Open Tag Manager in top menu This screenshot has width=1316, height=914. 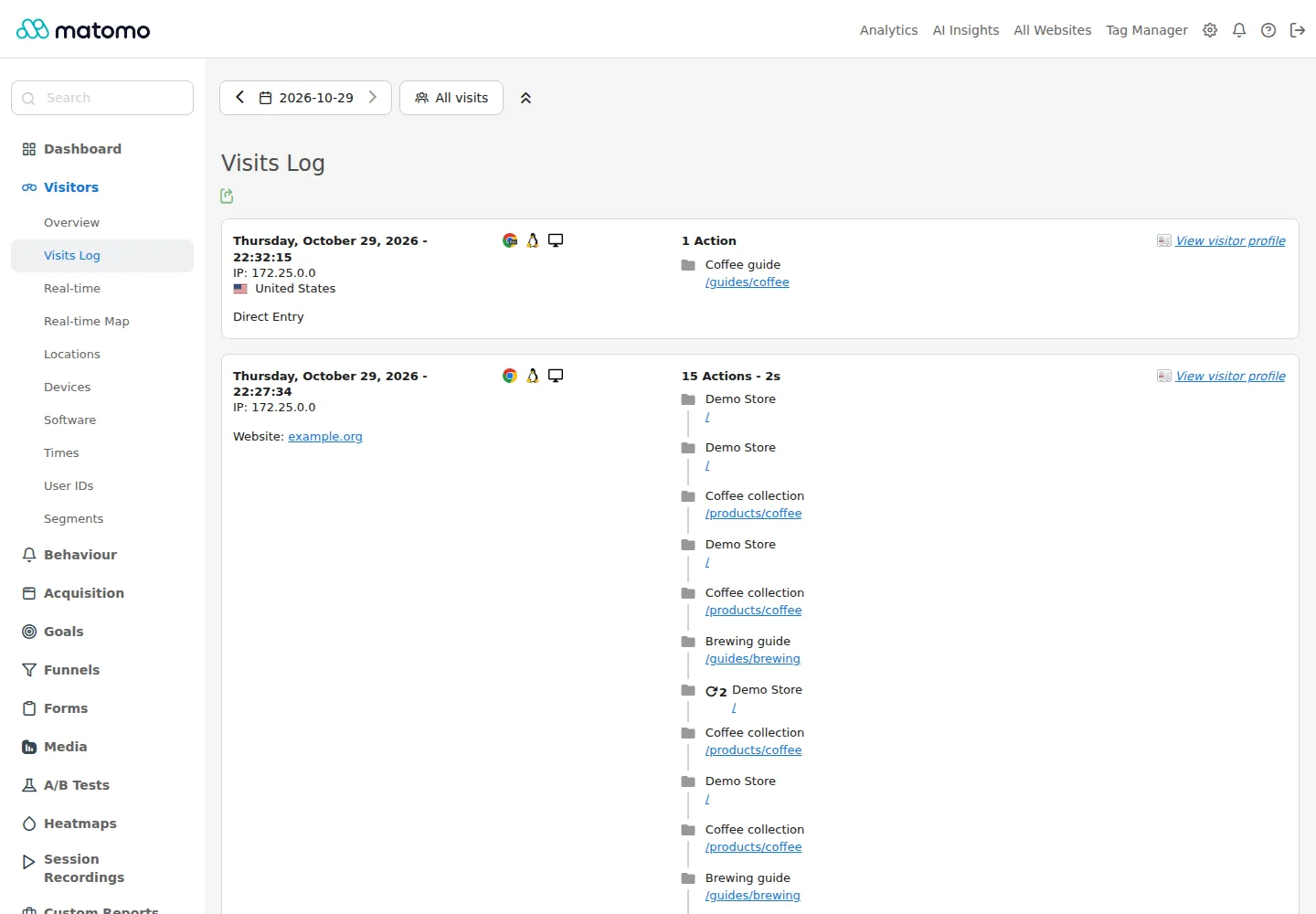(1147, 30)
